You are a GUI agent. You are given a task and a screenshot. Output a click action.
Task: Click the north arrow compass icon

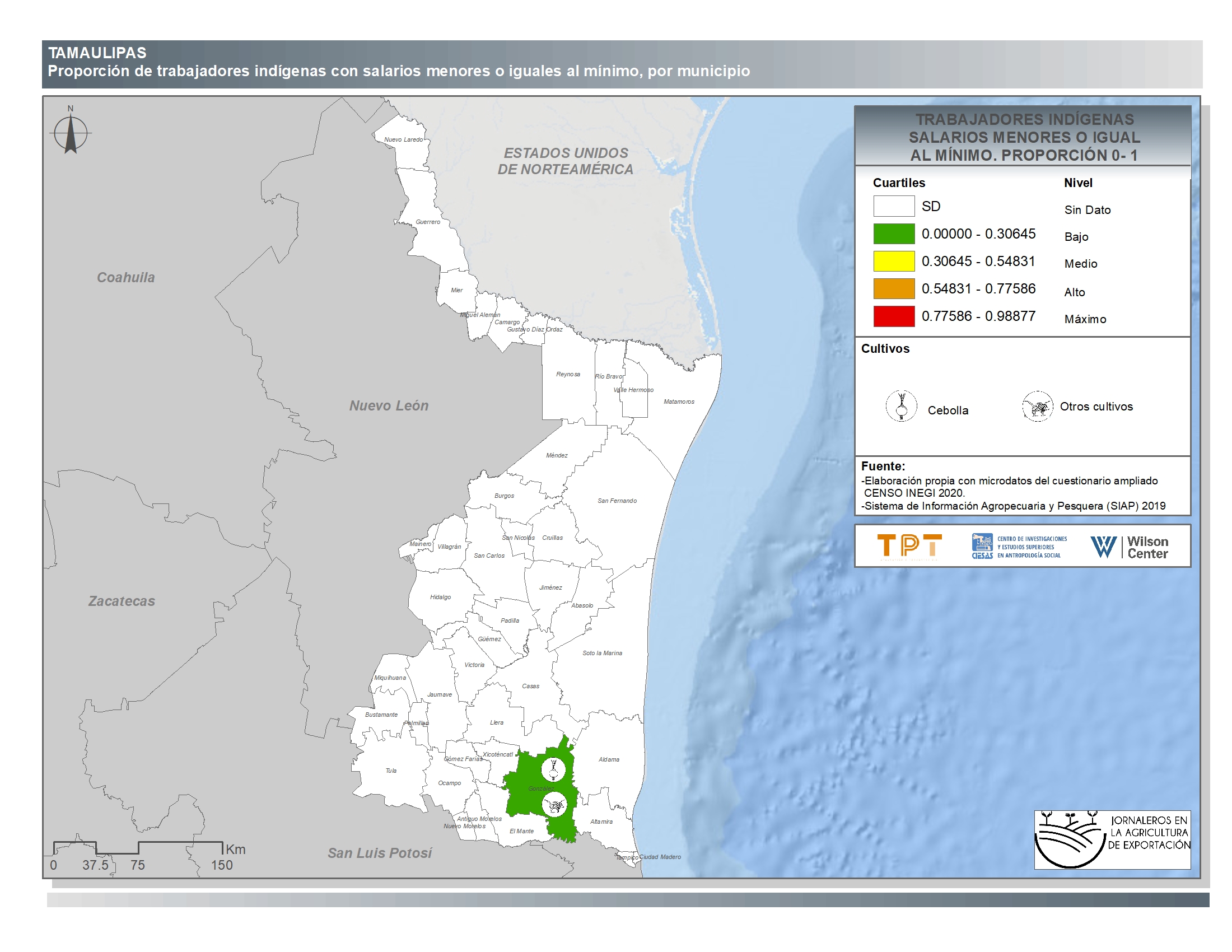click(71, 134)
